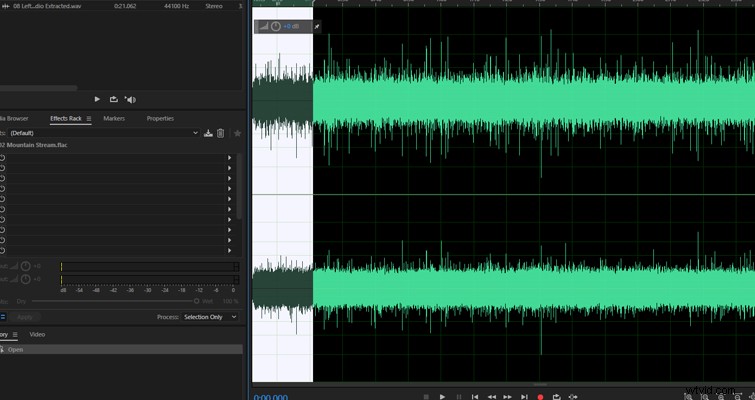This screenshot has width=755, height=400.
Task: Toggle auto-play speaker icon in Files panel
Action: click(130, 100)
